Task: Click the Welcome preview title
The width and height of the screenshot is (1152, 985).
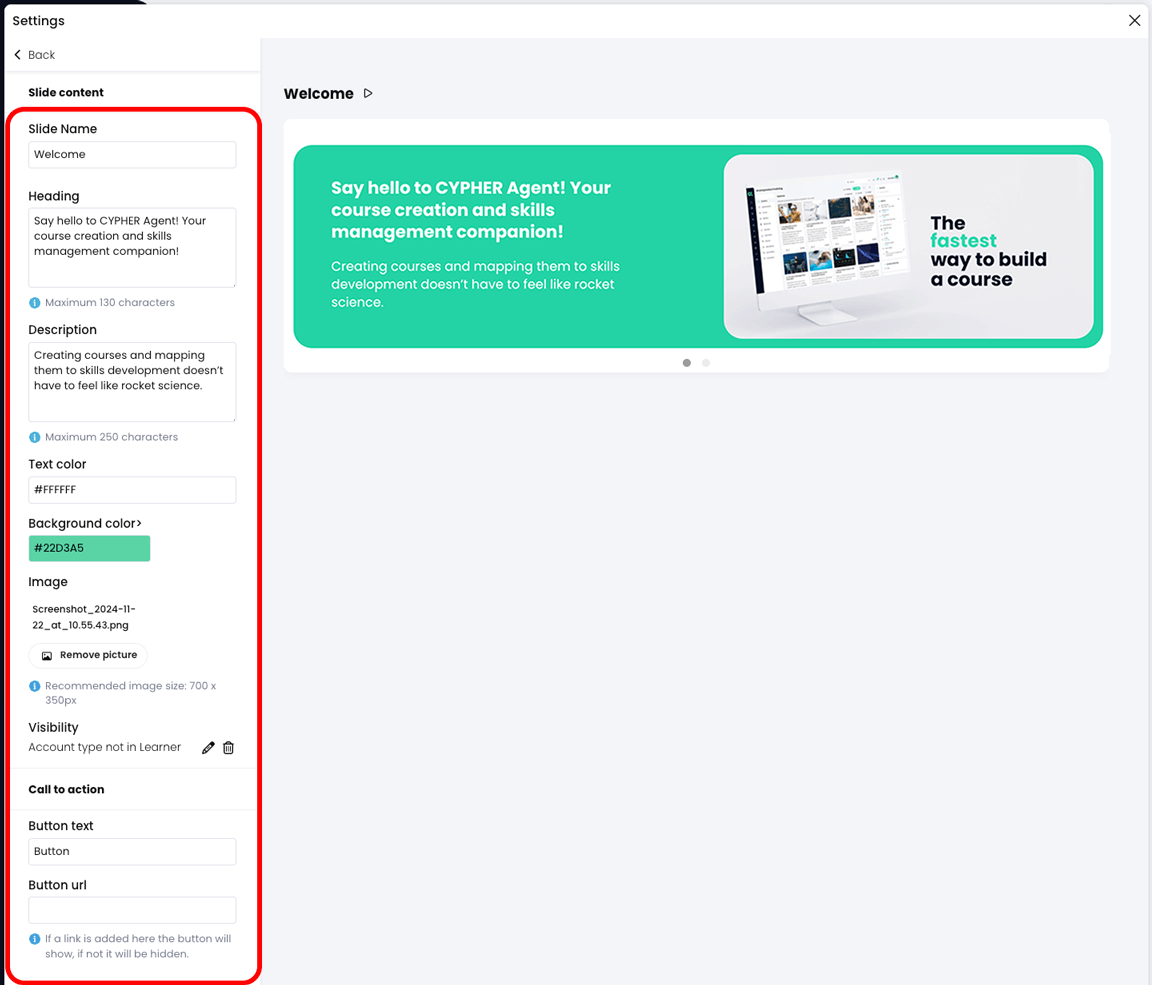Action: point(319,93)
